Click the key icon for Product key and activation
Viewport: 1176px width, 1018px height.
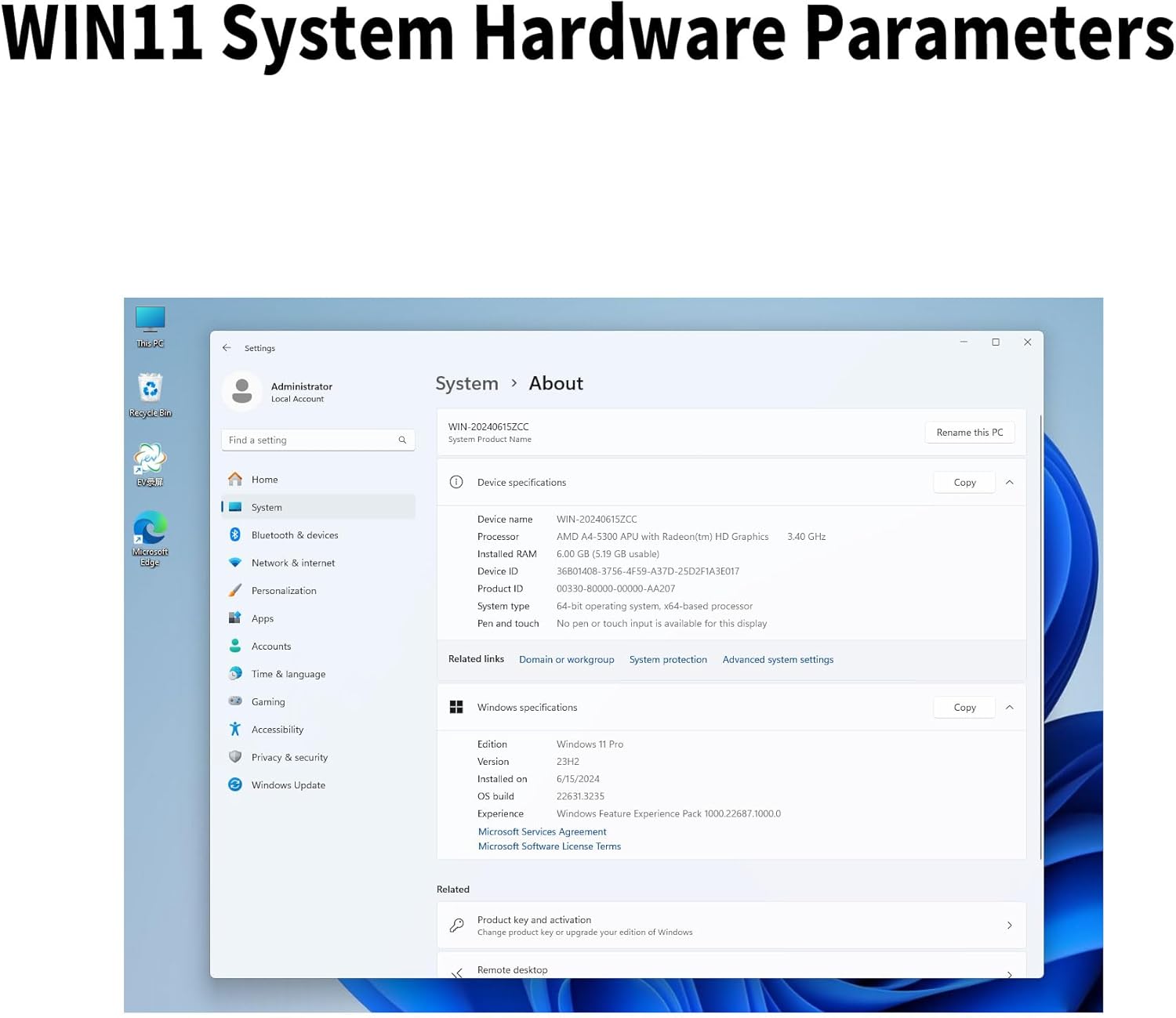coord(456,926)
